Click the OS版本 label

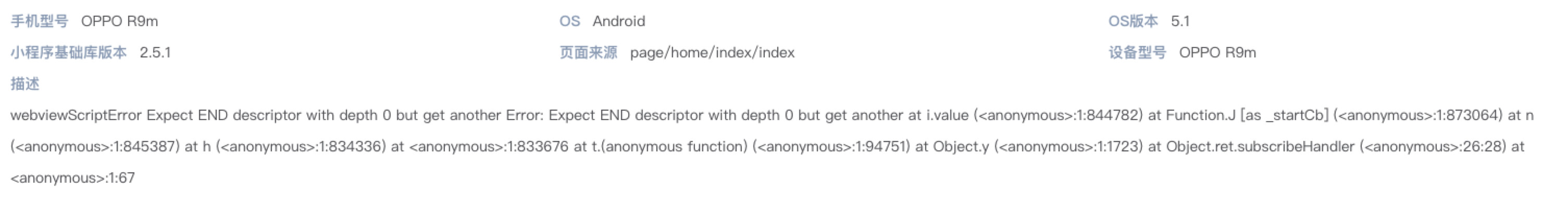[1133, 21]
